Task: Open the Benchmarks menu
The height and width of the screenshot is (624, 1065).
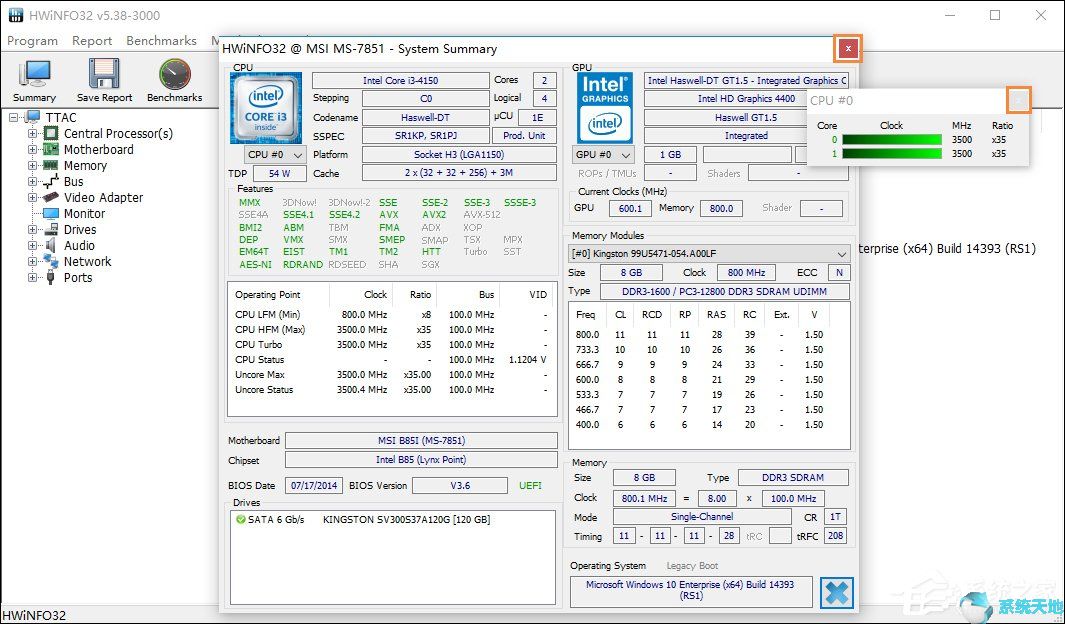Action: click(x=161, y=41)
